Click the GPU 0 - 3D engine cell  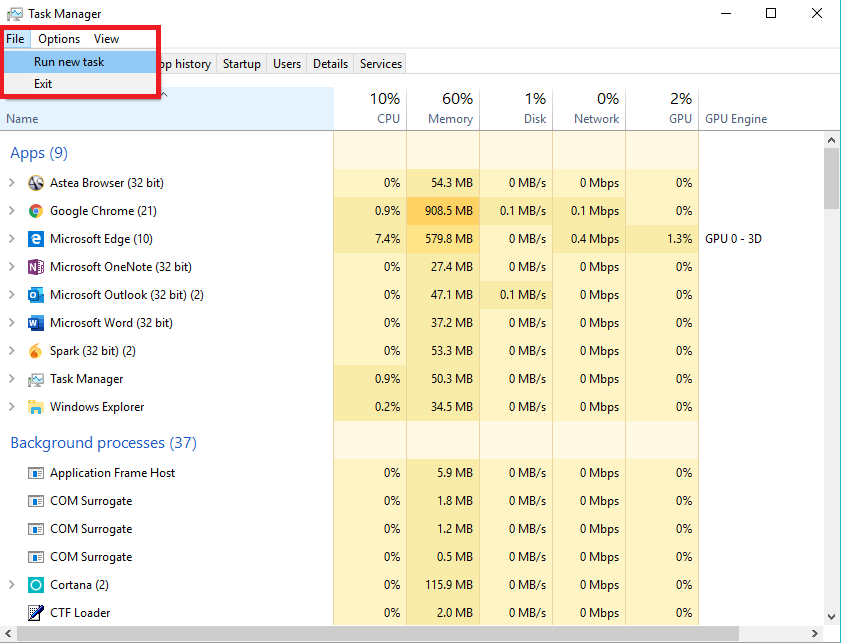point(733,239)
